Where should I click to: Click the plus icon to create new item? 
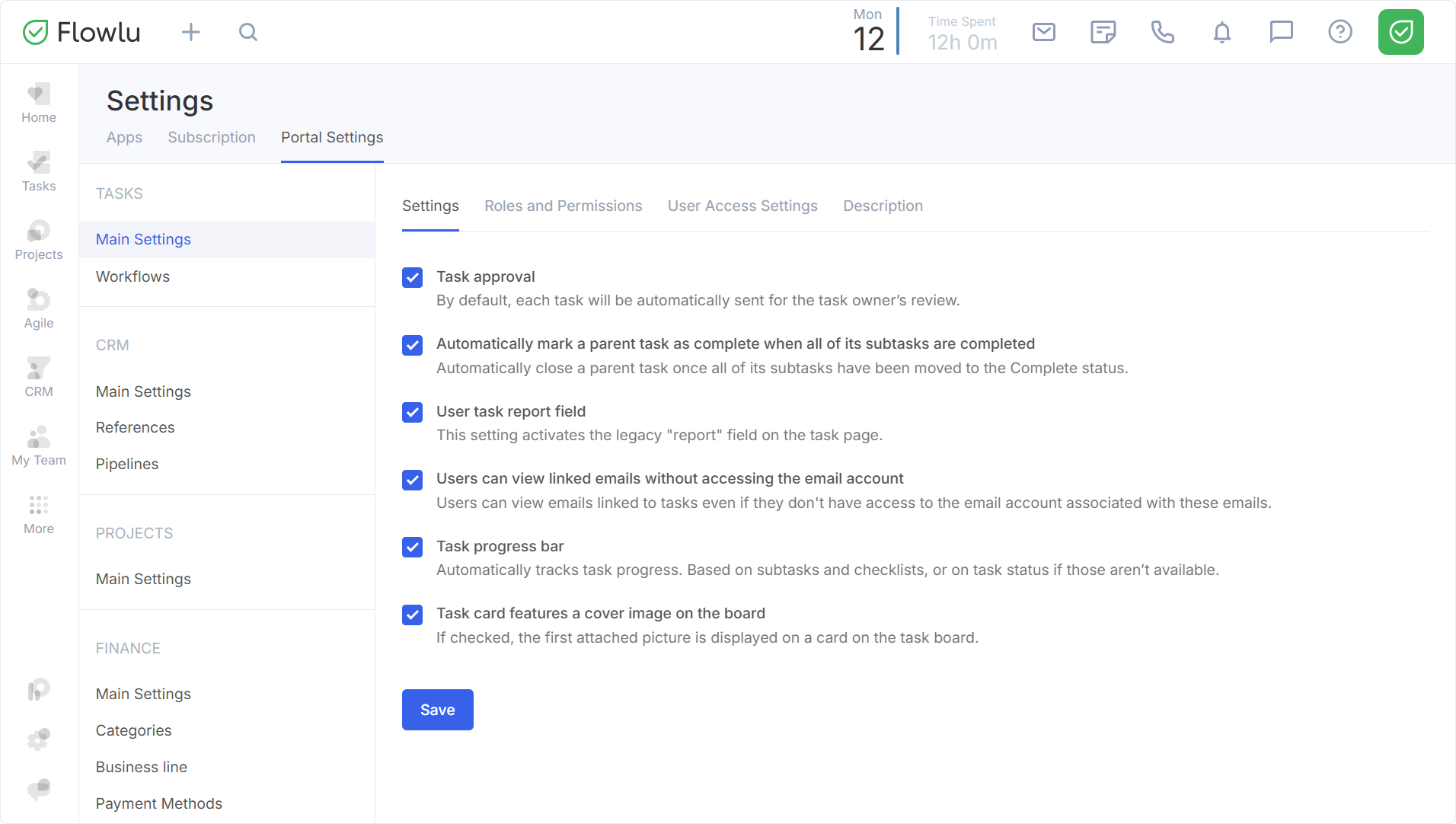click(x=191, y=32)
